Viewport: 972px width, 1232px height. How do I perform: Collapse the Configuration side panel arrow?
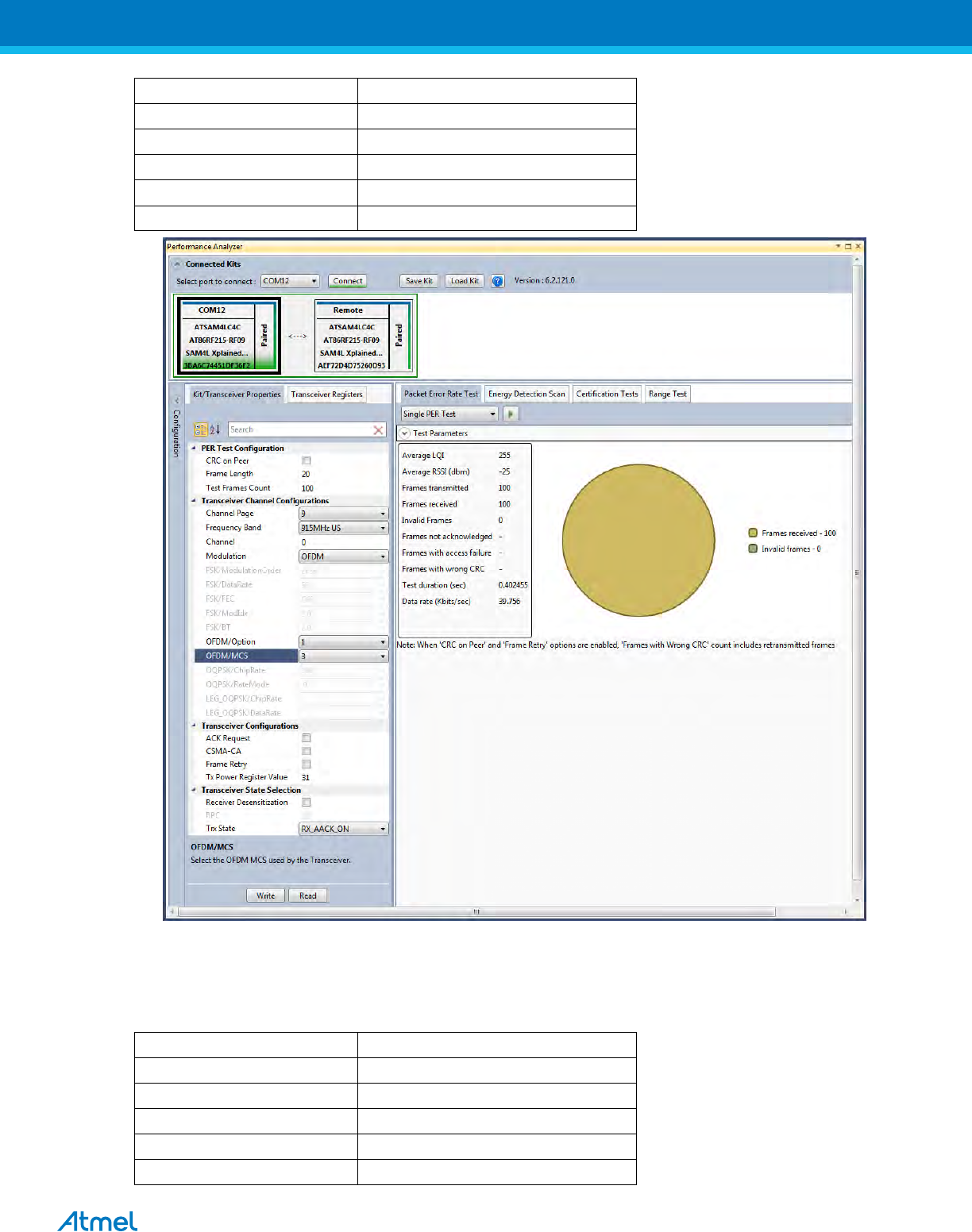tap(177, 401)
